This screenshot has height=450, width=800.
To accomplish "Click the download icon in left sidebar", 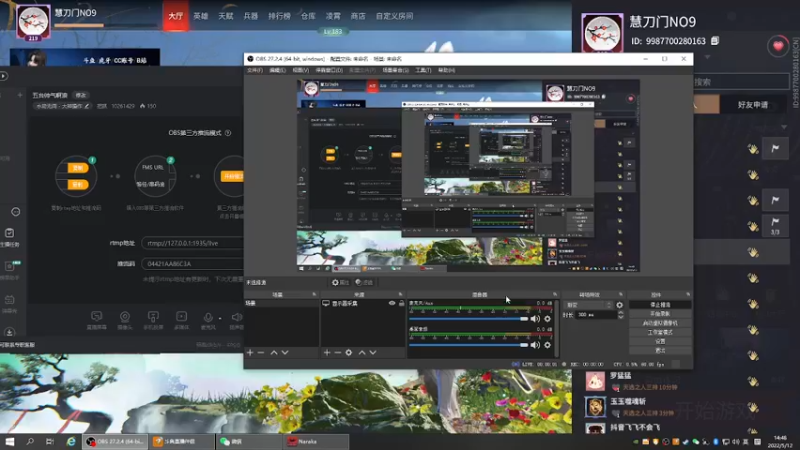I will pos(10,332).
